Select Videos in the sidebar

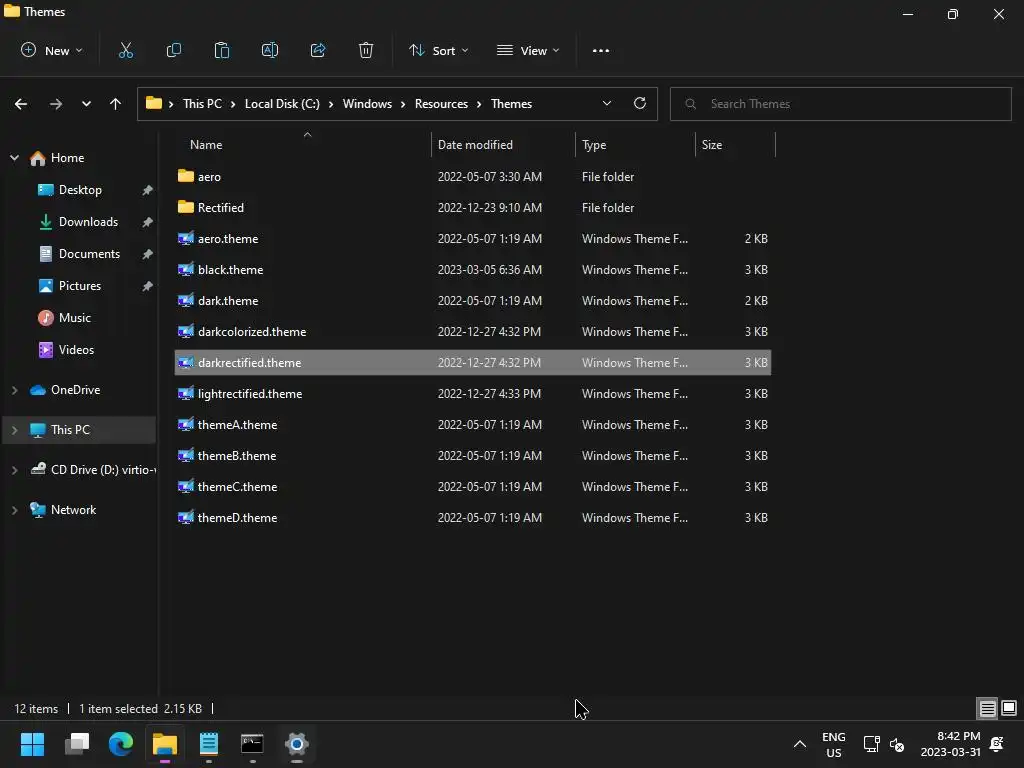(76, 350)
